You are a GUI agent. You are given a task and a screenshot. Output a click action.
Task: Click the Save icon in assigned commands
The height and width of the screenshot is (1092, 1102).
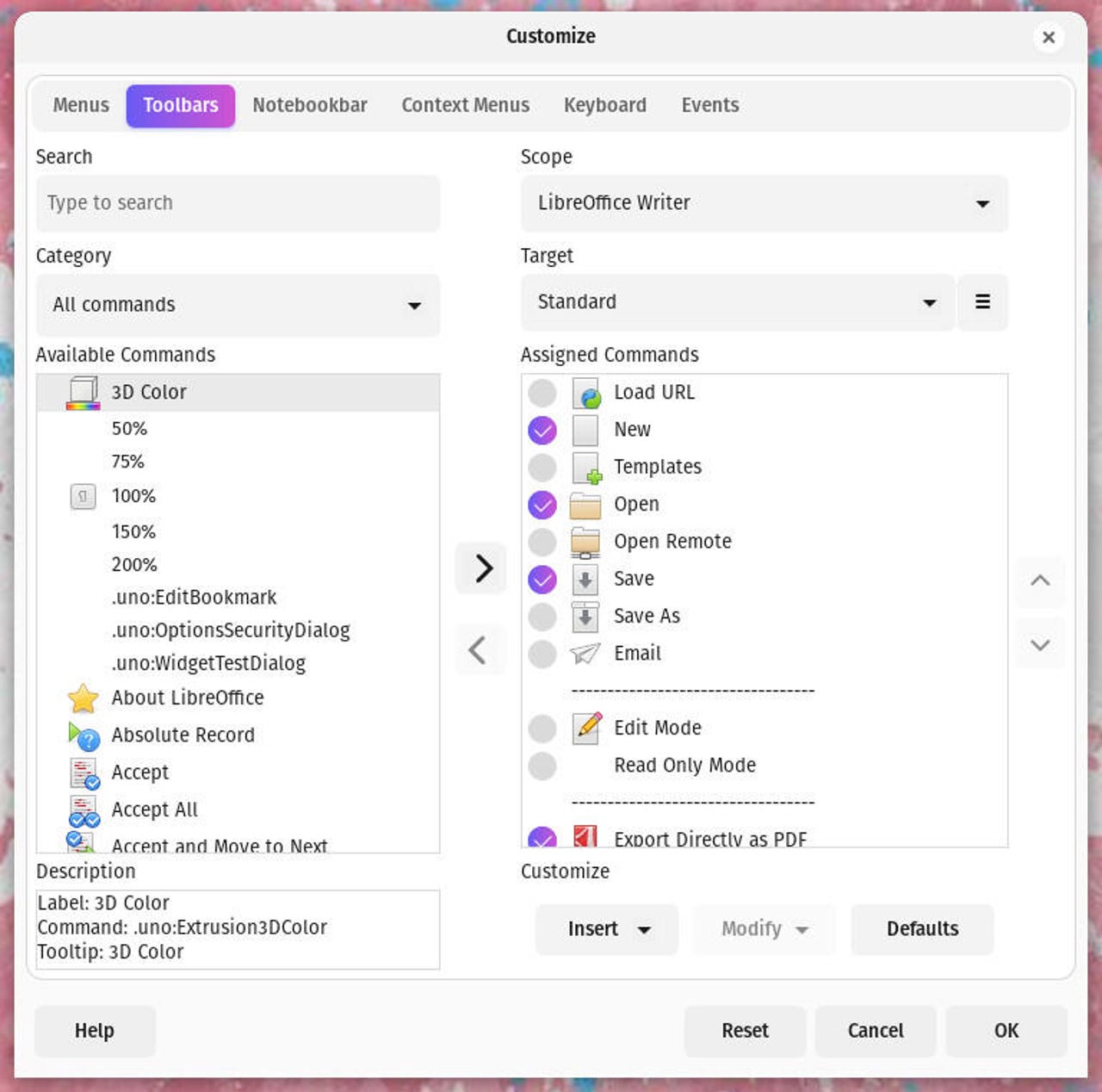coord(585,580)
